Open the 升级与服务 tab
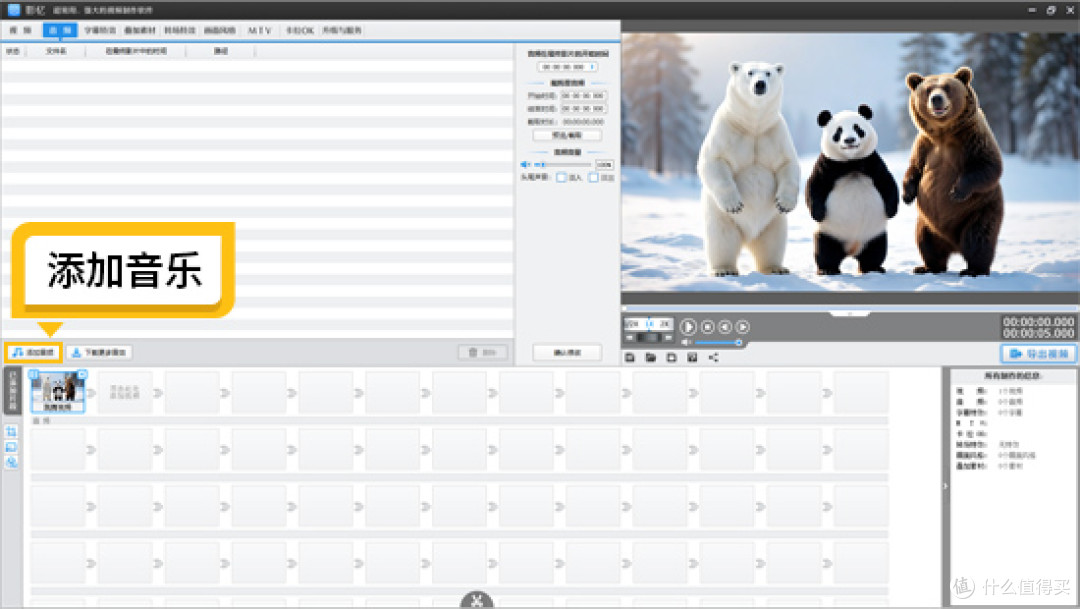This screenshot has height=609, width=1080. pyautogui.click(x=342, y=30)
